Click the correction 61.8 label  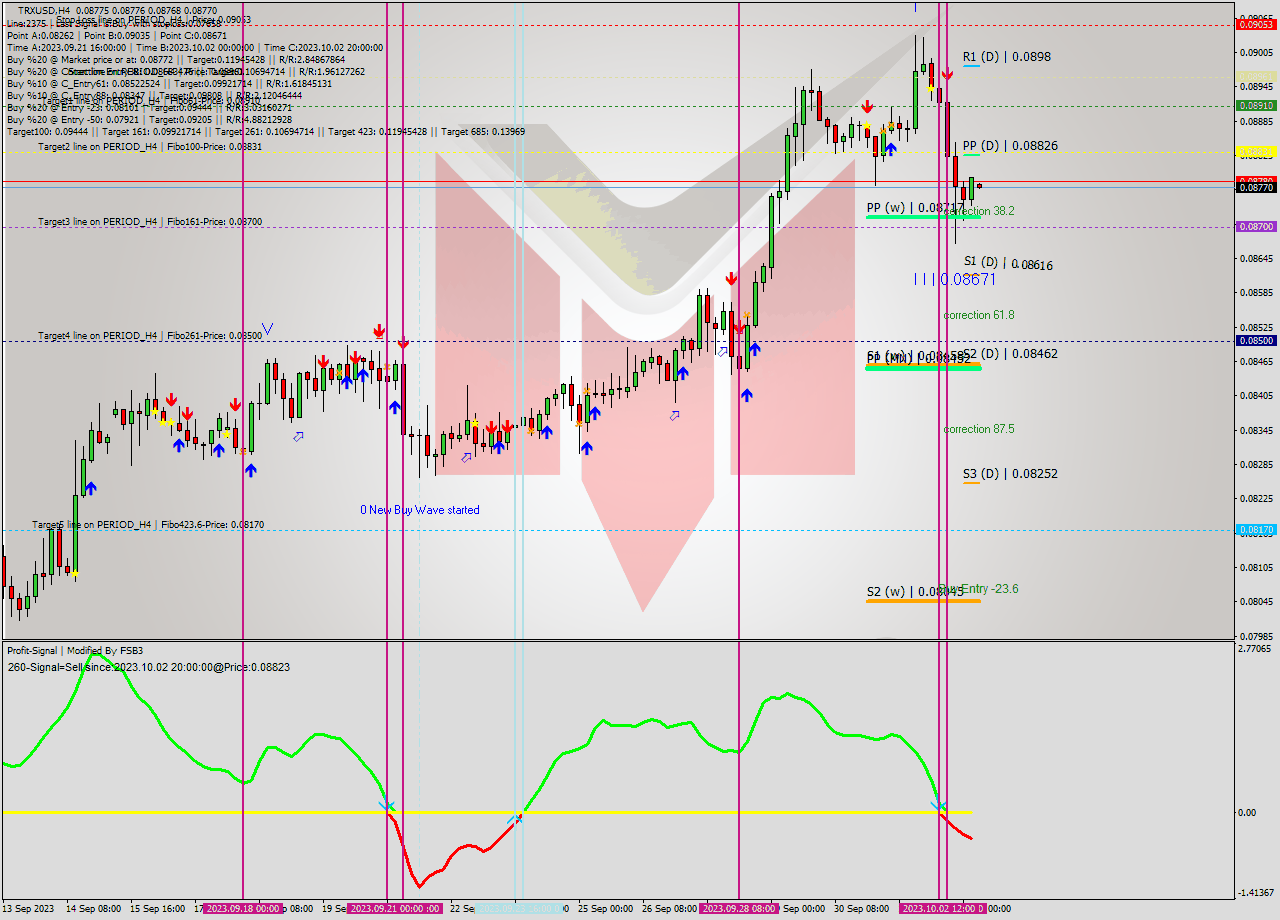pos(979,315)
